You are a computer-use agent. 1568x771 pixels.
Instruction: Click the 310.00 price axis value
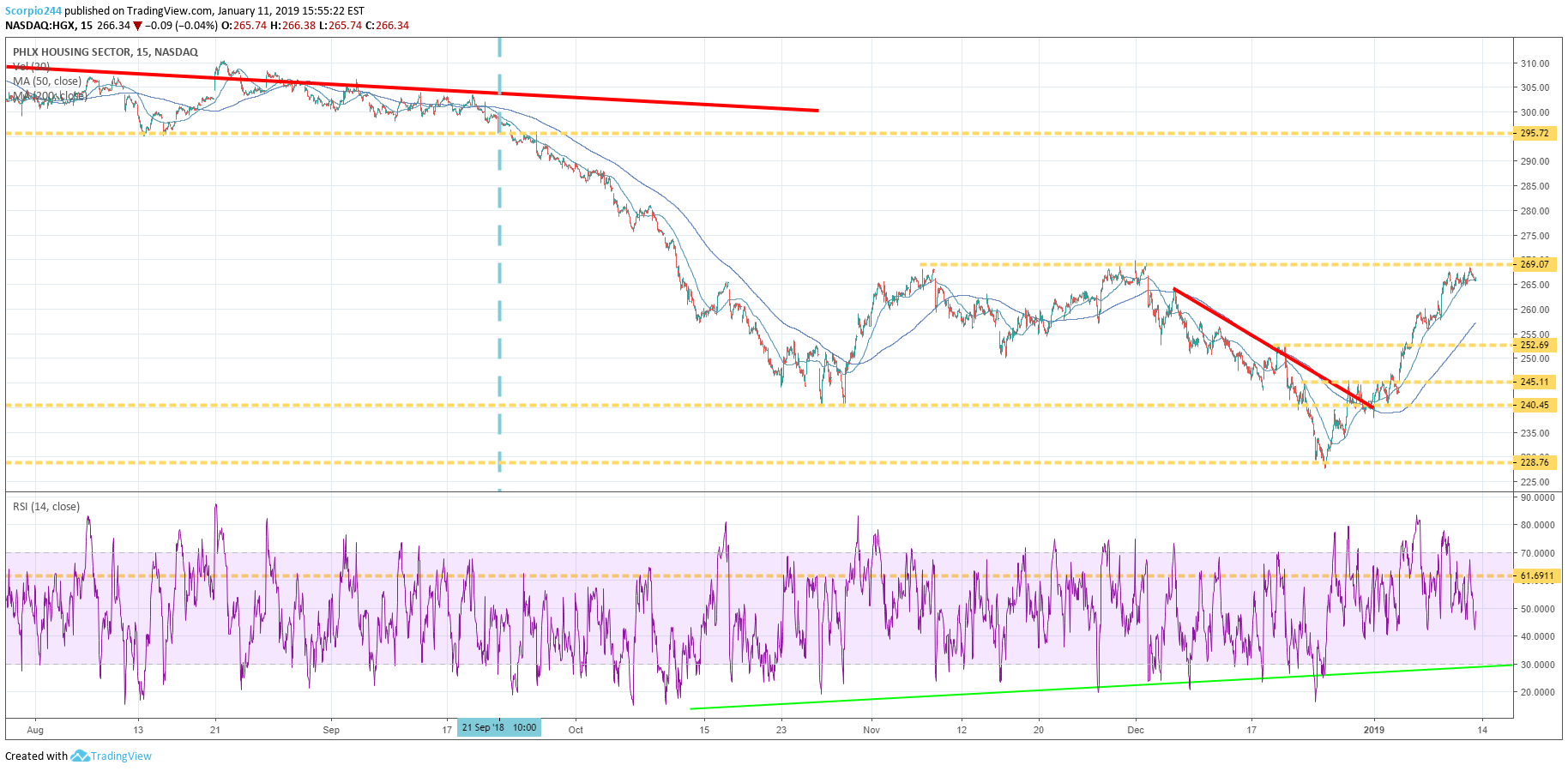tap(1535, 63)
